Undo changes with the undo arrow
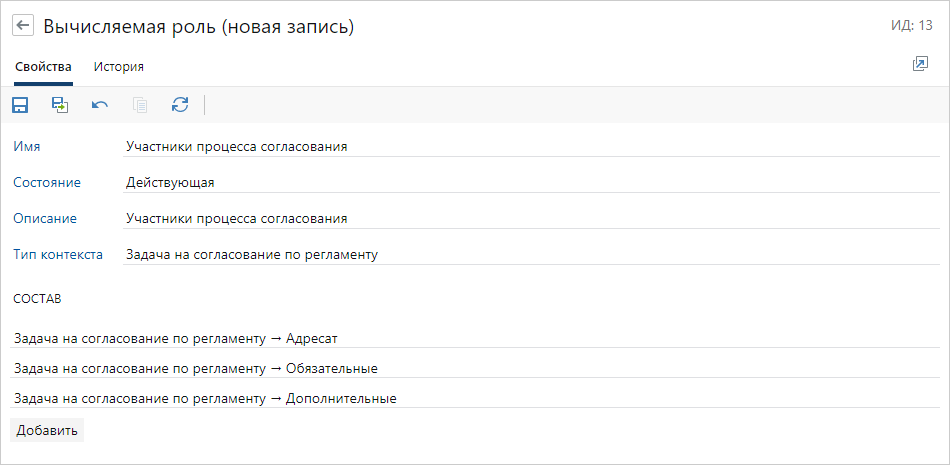This screenshot has height=465, width=950. [100, 105]
